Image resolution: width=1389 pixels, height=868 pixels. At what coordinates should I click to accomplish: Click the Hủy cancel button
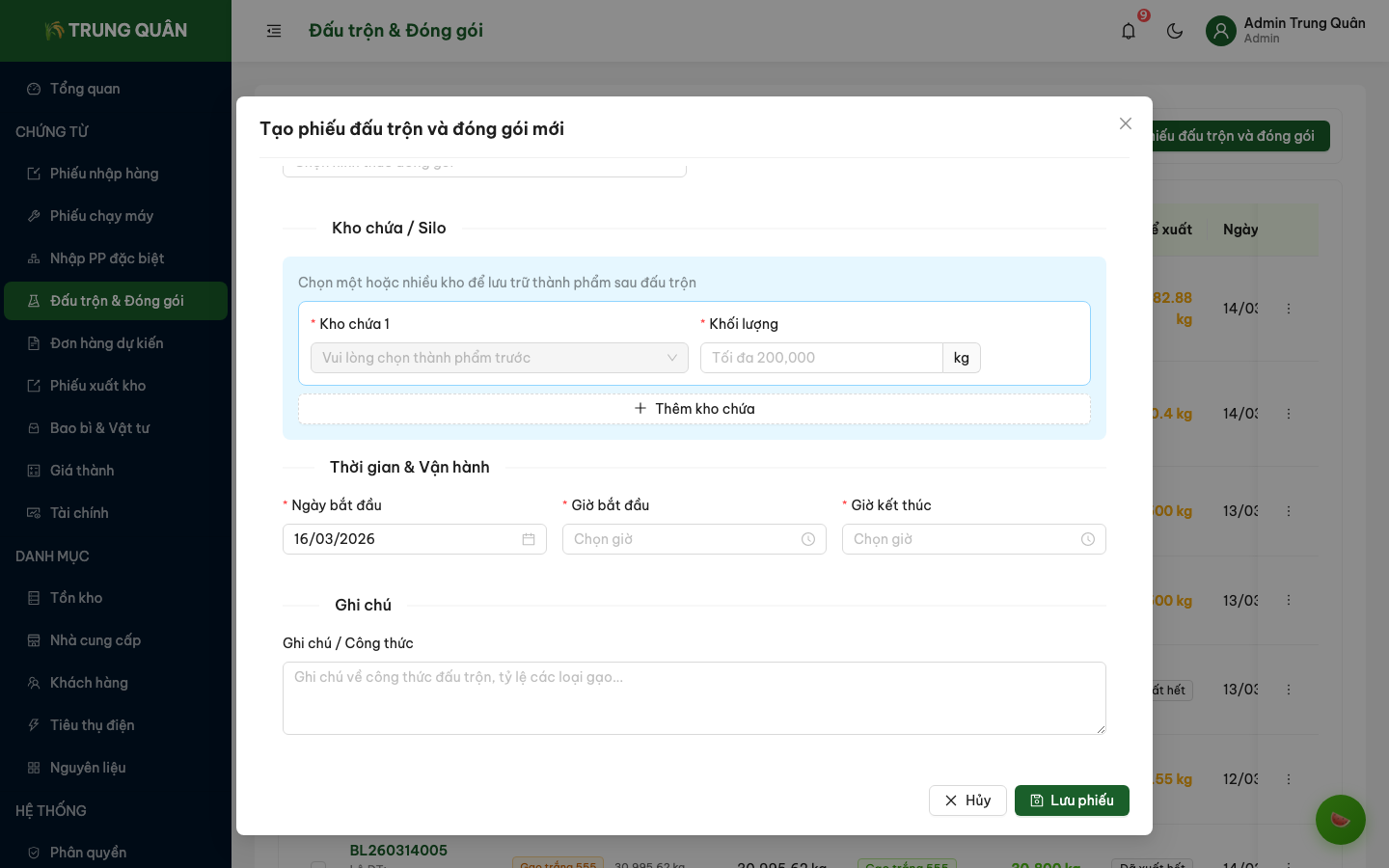pos(967,800)
